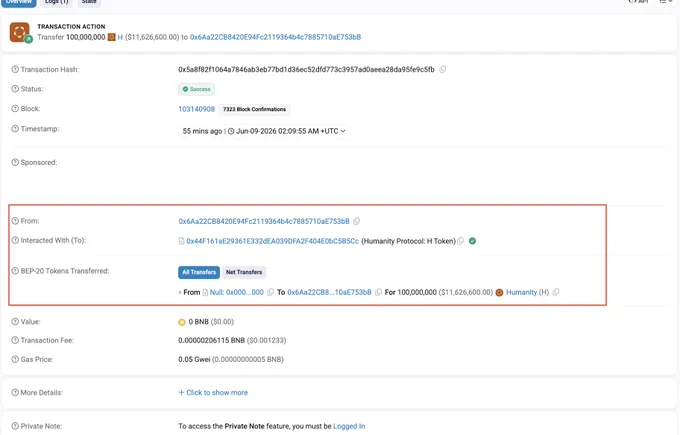Click help icon beside BEP-20 Tokens Transferred
The height and width of the screenshot is (435, 680).
pos(15,271)
